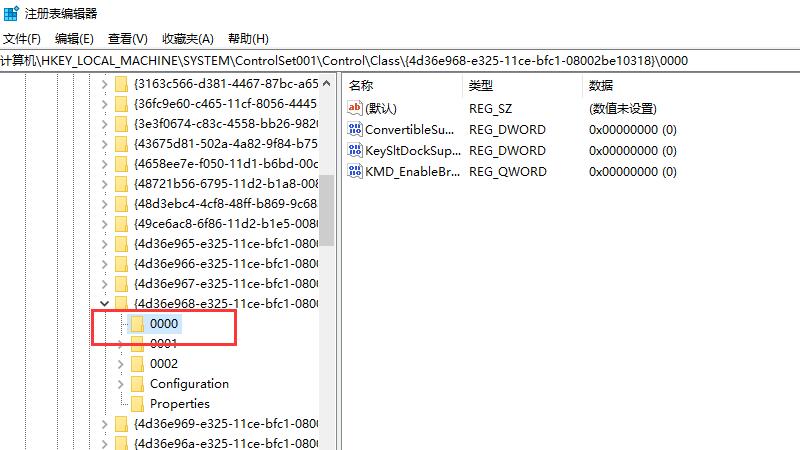This screenshot has height=450, width=800.
Task: Open the 查看(V) menu
Action: point(127,38)
